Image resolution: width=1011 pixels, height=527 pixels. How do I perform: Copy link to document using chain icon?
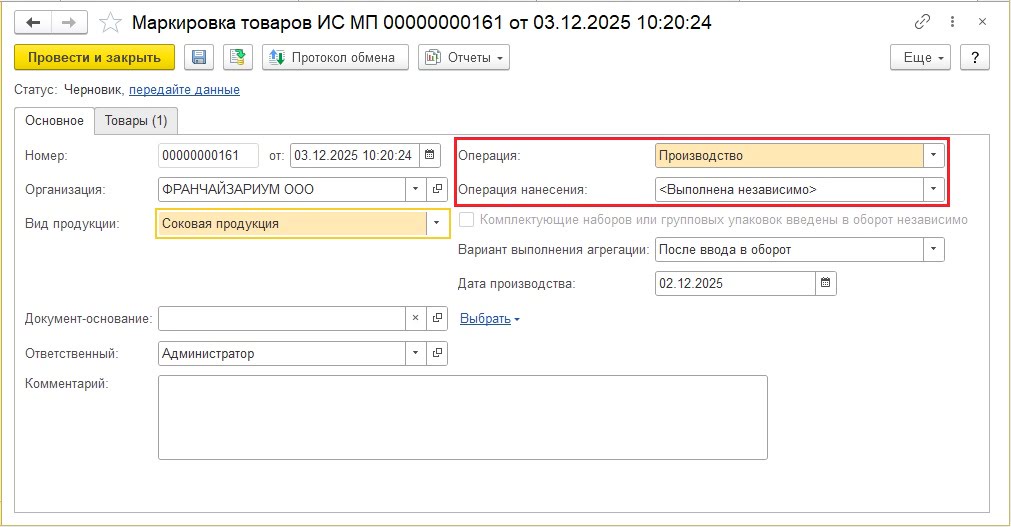coord(921,22)
